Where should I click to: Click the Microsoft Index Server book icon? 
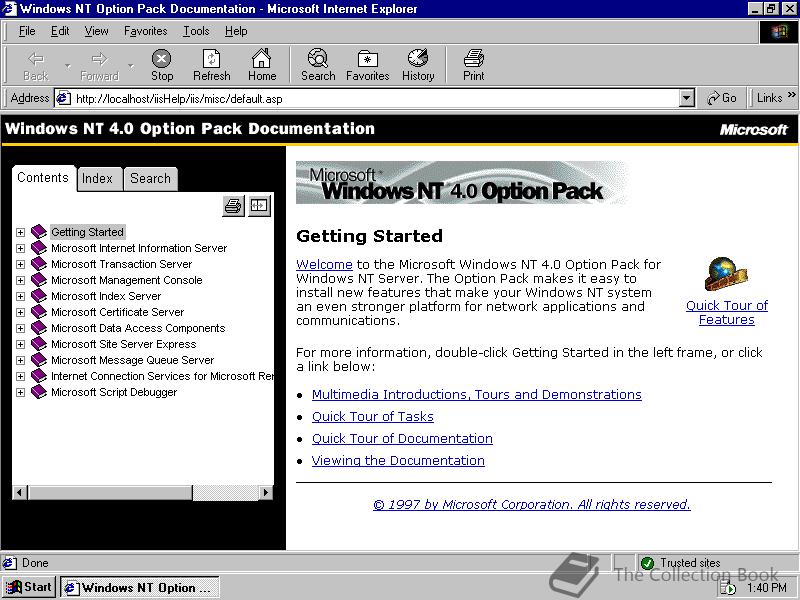point(39,296)
